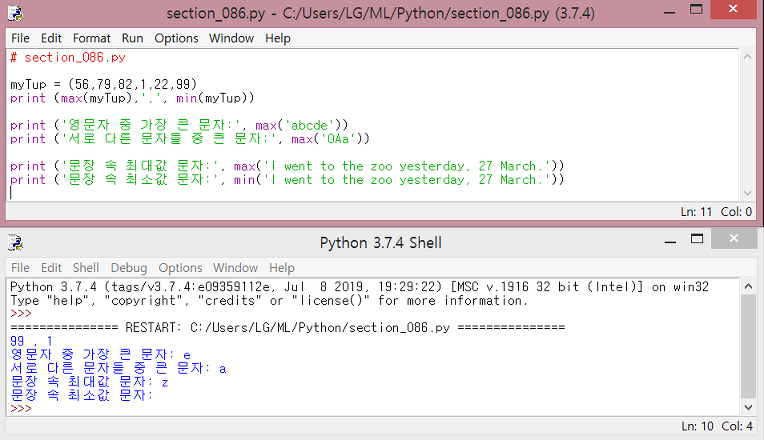
Task: Click the 'Ln: 10 Col: 4' Shell status bar
Action: [717, 426]
